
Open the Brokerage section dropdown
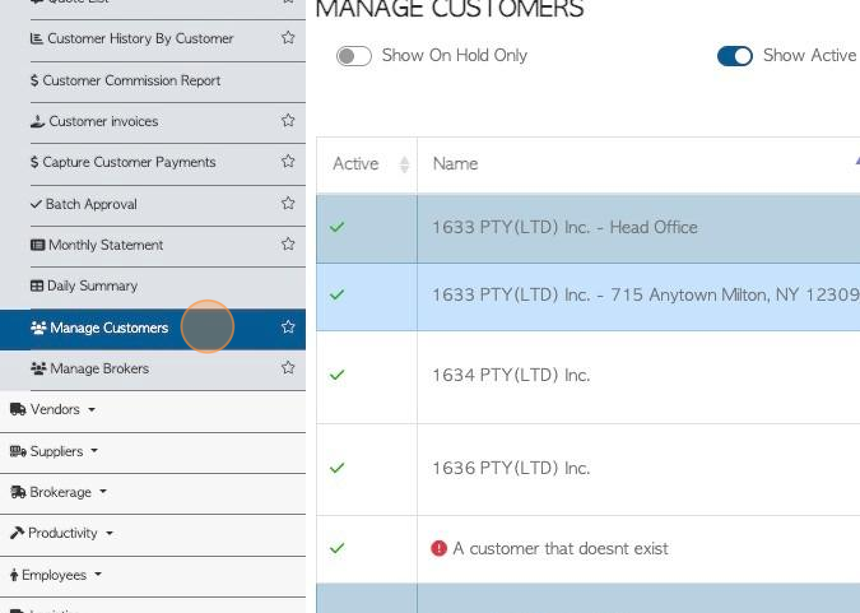pos(60,492)
